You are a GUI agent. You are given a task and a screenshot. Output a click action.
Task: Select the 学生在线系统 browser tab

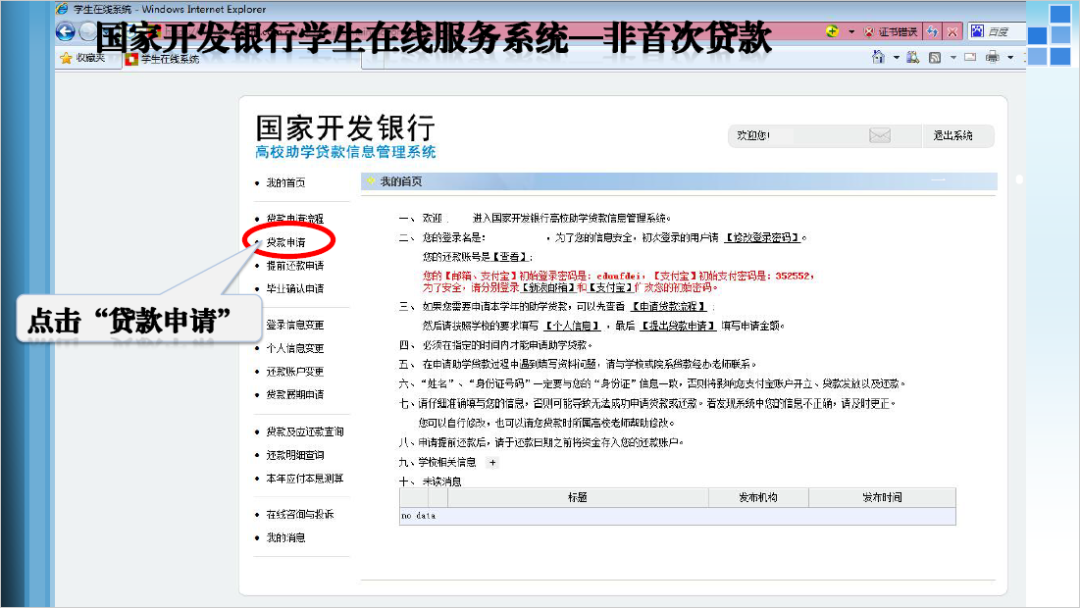pos(242,59)
